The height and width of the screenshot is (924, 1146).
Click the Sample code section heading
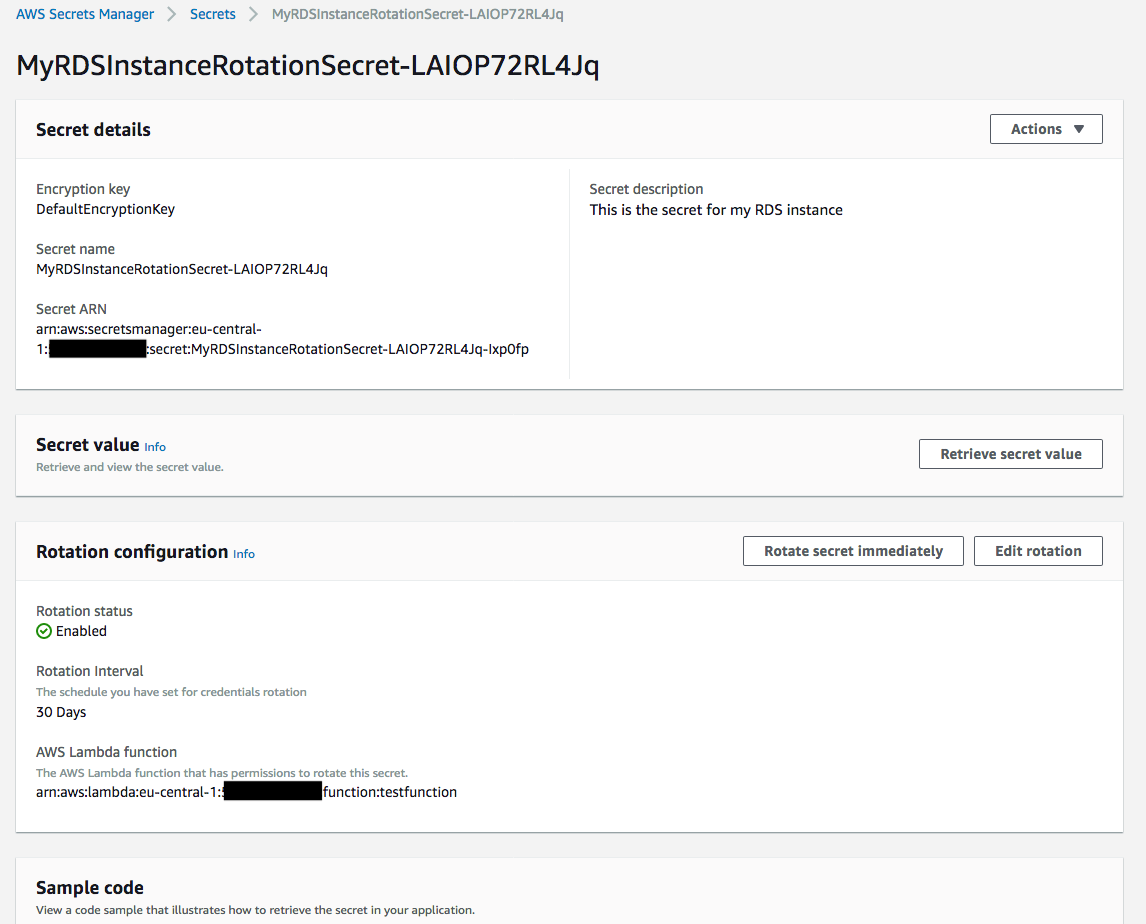click(x=89, y=887)
